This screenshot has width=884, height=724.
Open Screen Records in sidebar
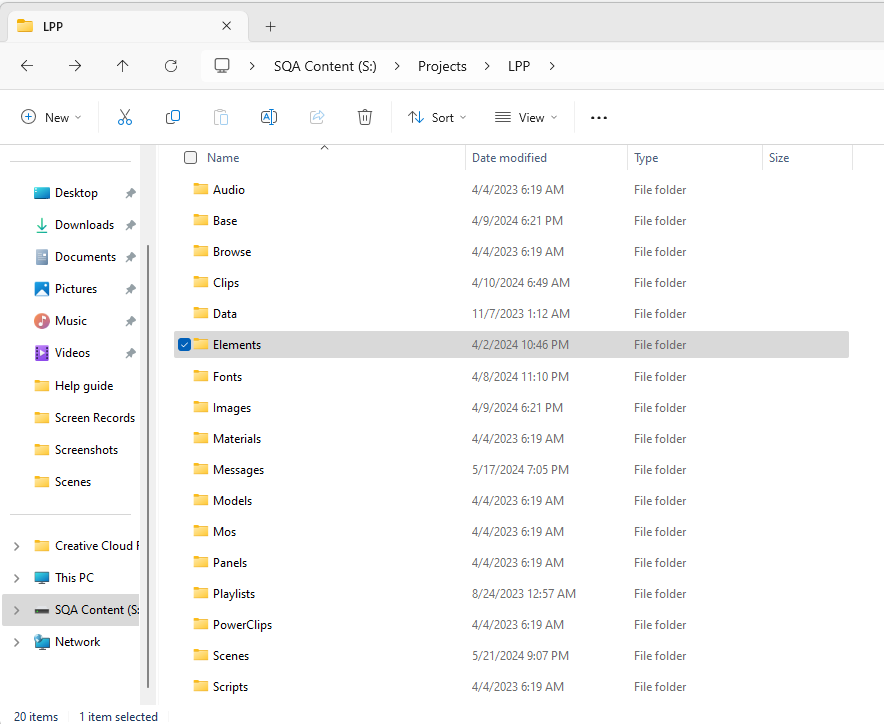(x=85, y=418)
